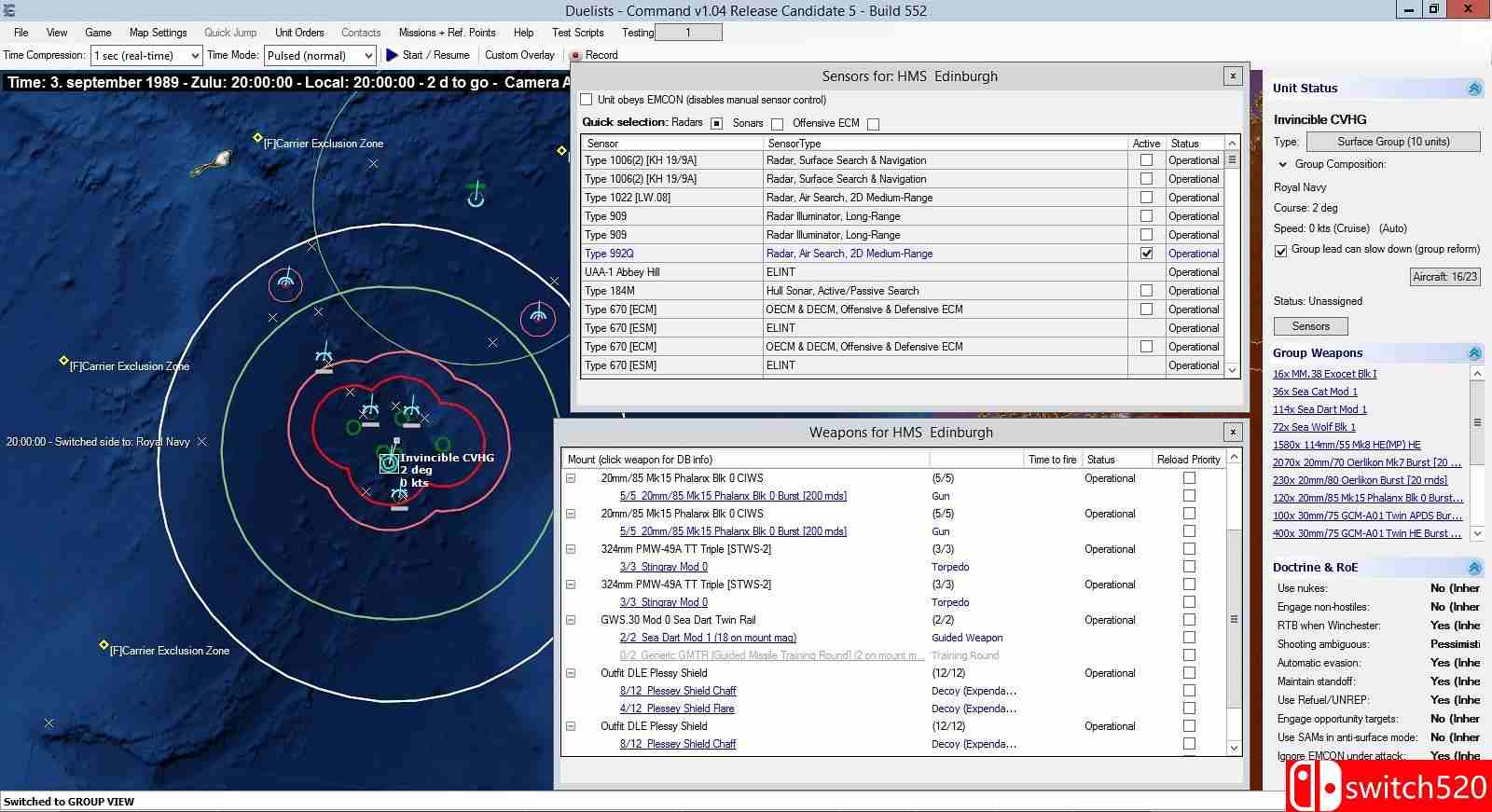
Task: Open the Time Compression dropdown
Action: pos(146,56)
